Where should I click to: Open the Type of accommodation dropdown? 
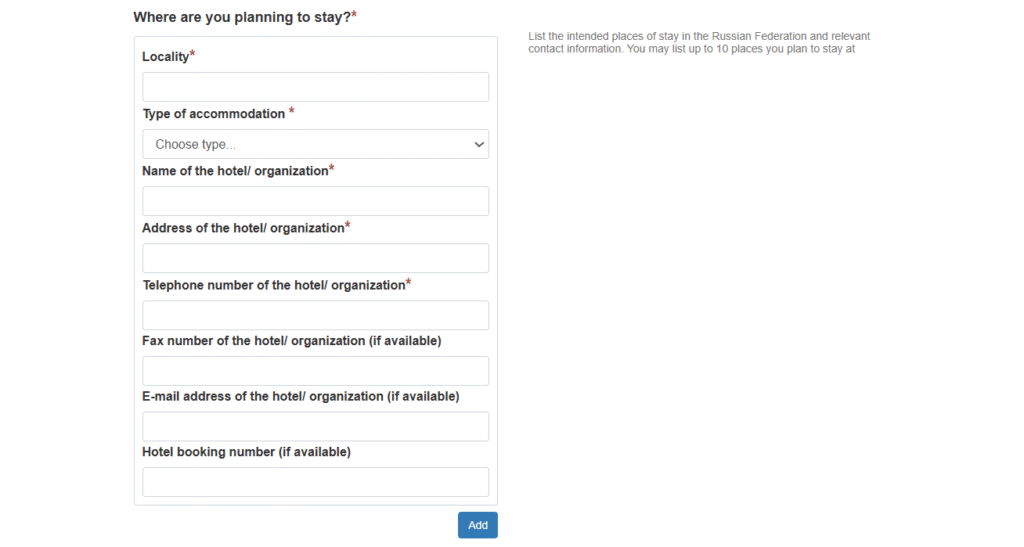pyautogui.click(x=315, y=144)
